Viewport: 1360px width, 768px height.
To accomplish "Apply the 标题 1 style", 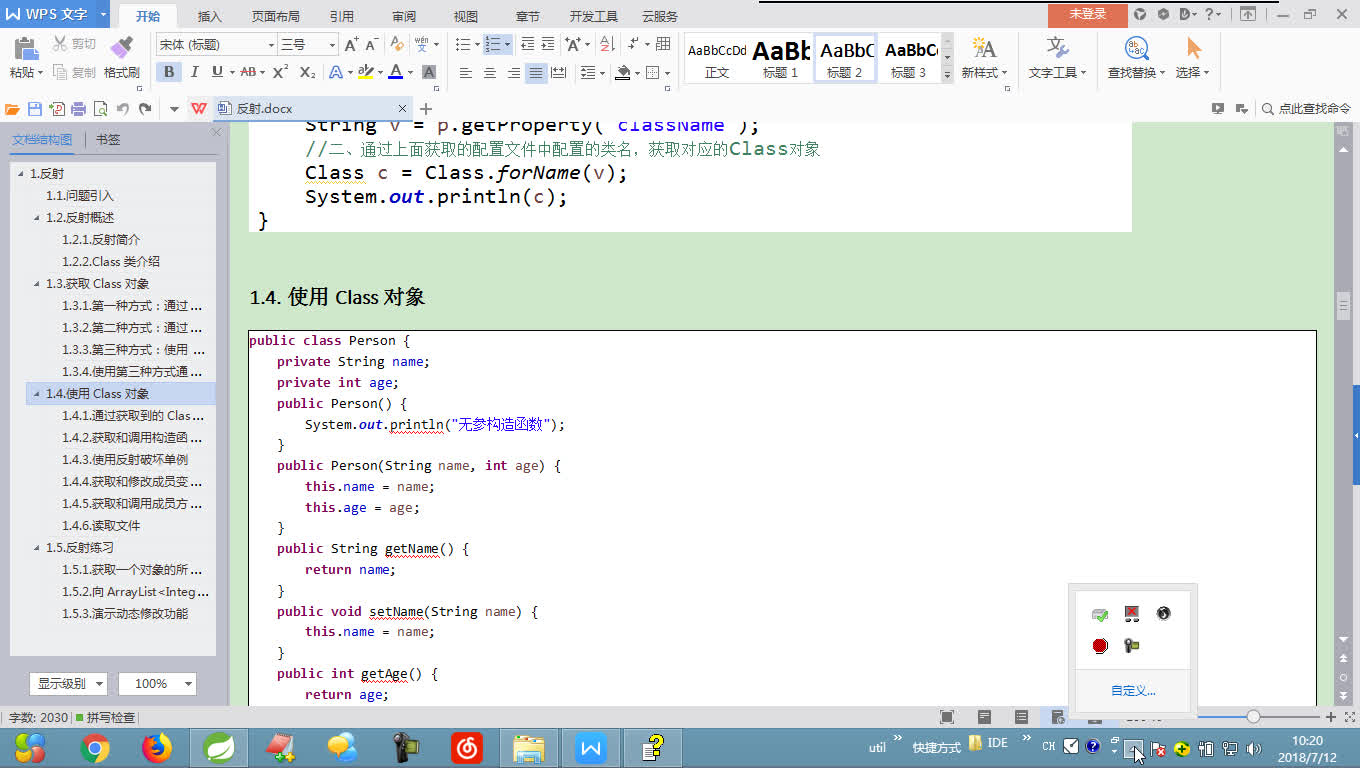I will tap(781, 58).
